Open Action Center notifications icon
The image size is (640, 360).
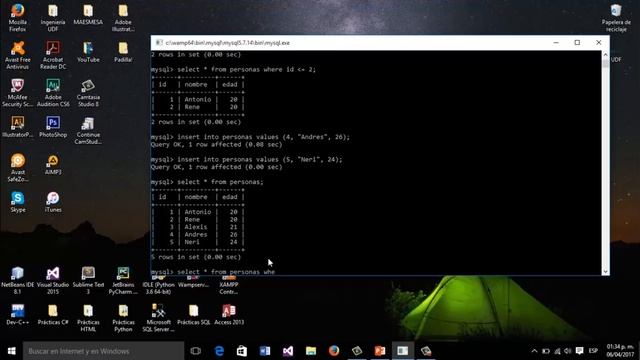[x=580, y=351]
